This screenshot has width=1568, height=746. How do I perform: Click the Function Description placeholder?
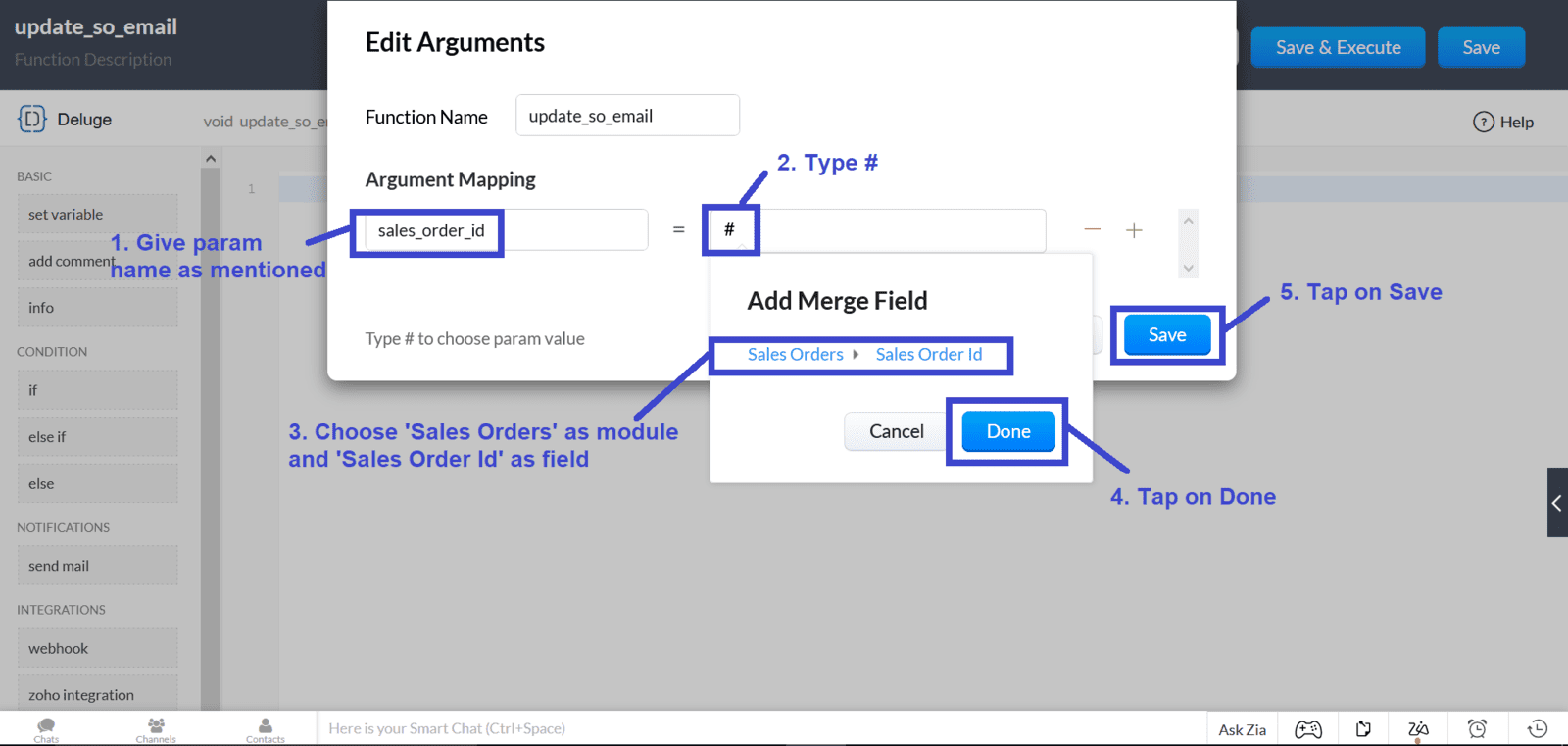(93, 59)
